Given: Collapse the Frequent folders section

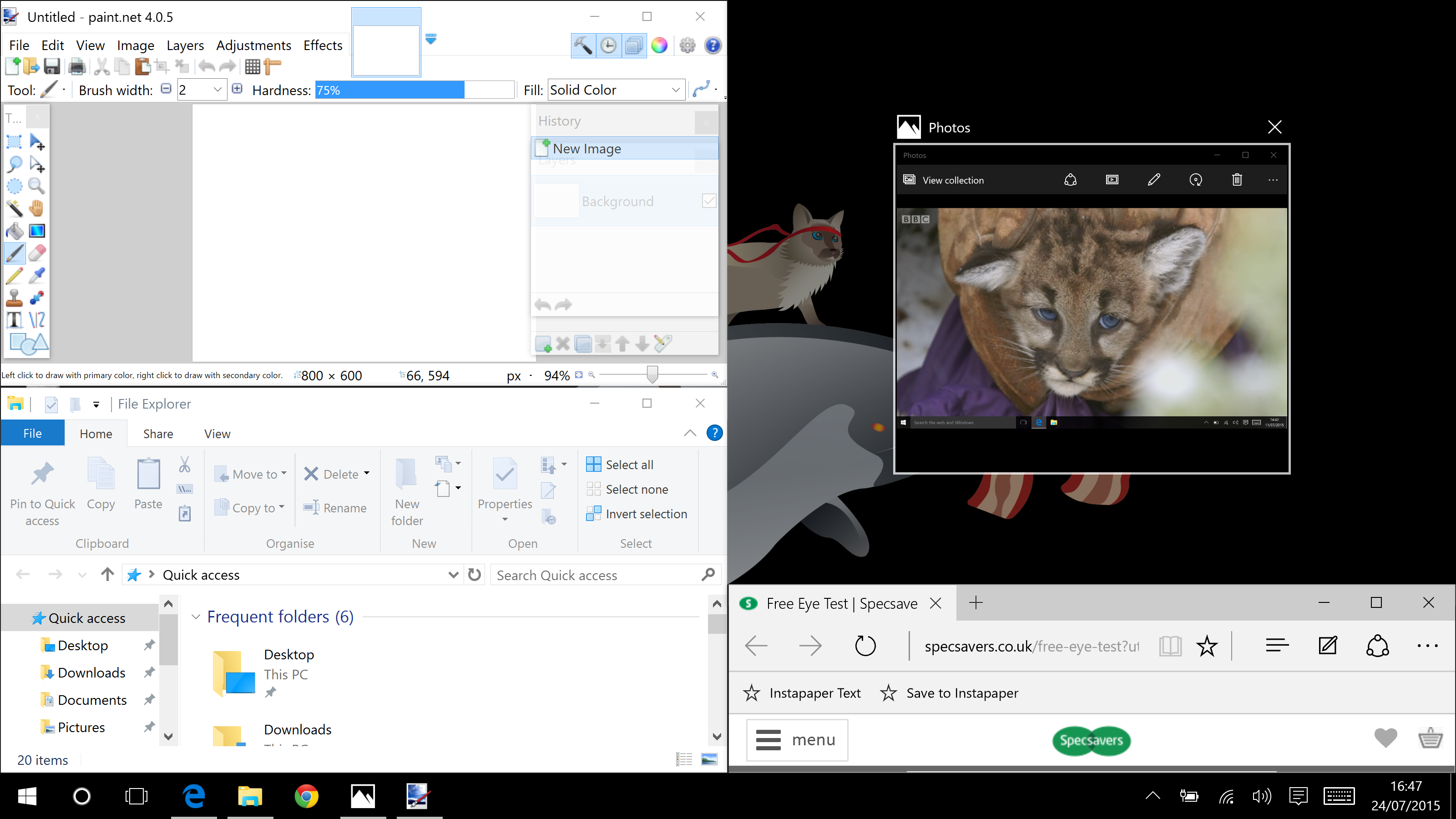Looking at the screenshot, I should point(196,617).
